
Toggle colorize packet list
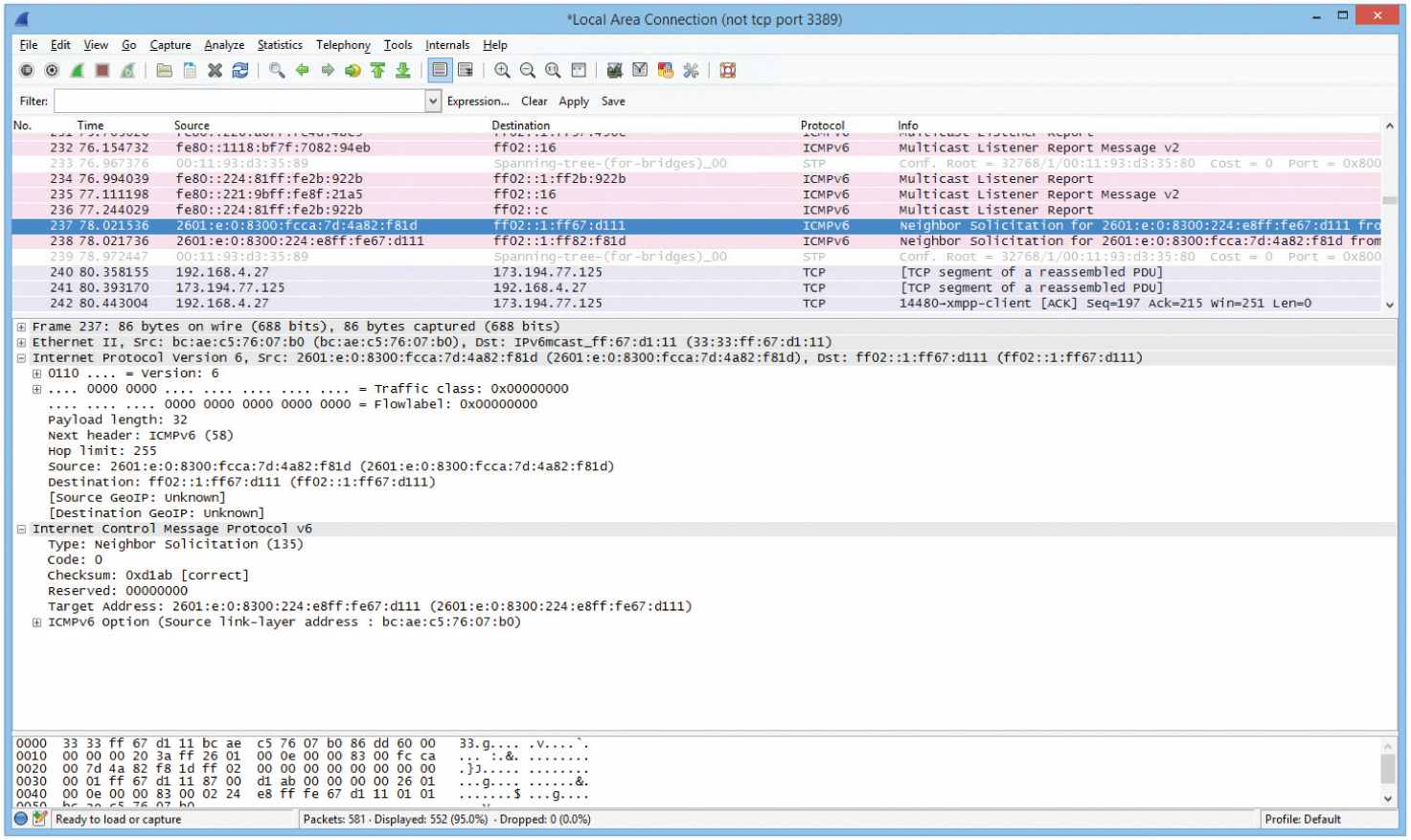(440, 70)
